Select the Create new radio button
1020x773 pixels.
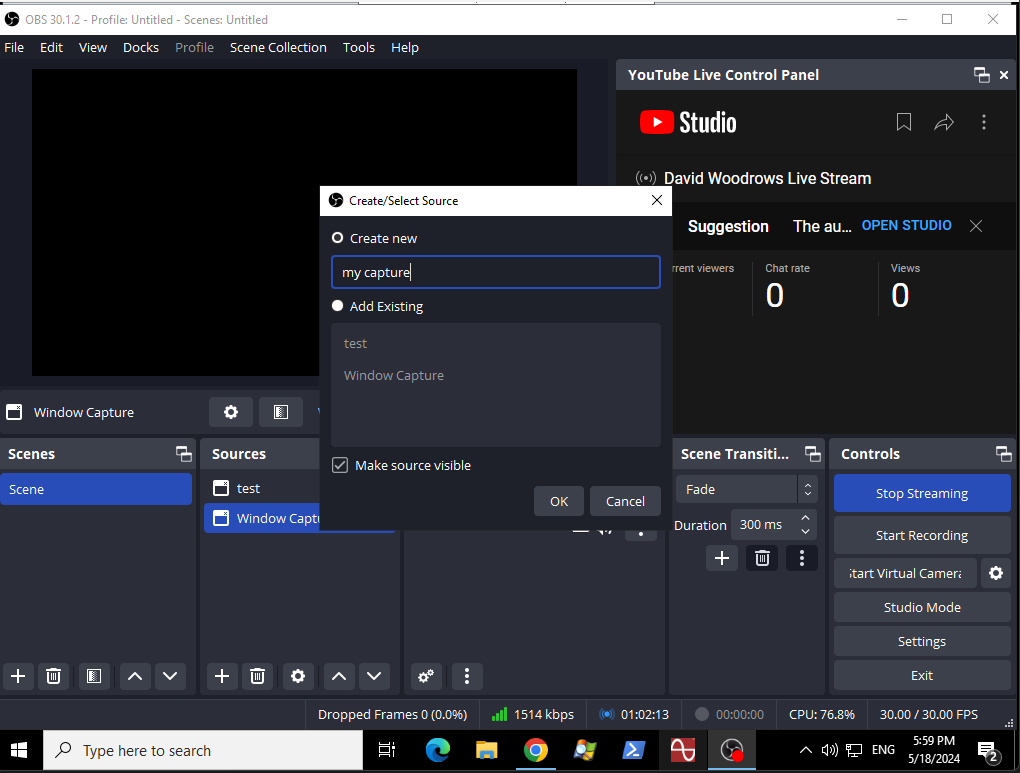coord(338,238)
